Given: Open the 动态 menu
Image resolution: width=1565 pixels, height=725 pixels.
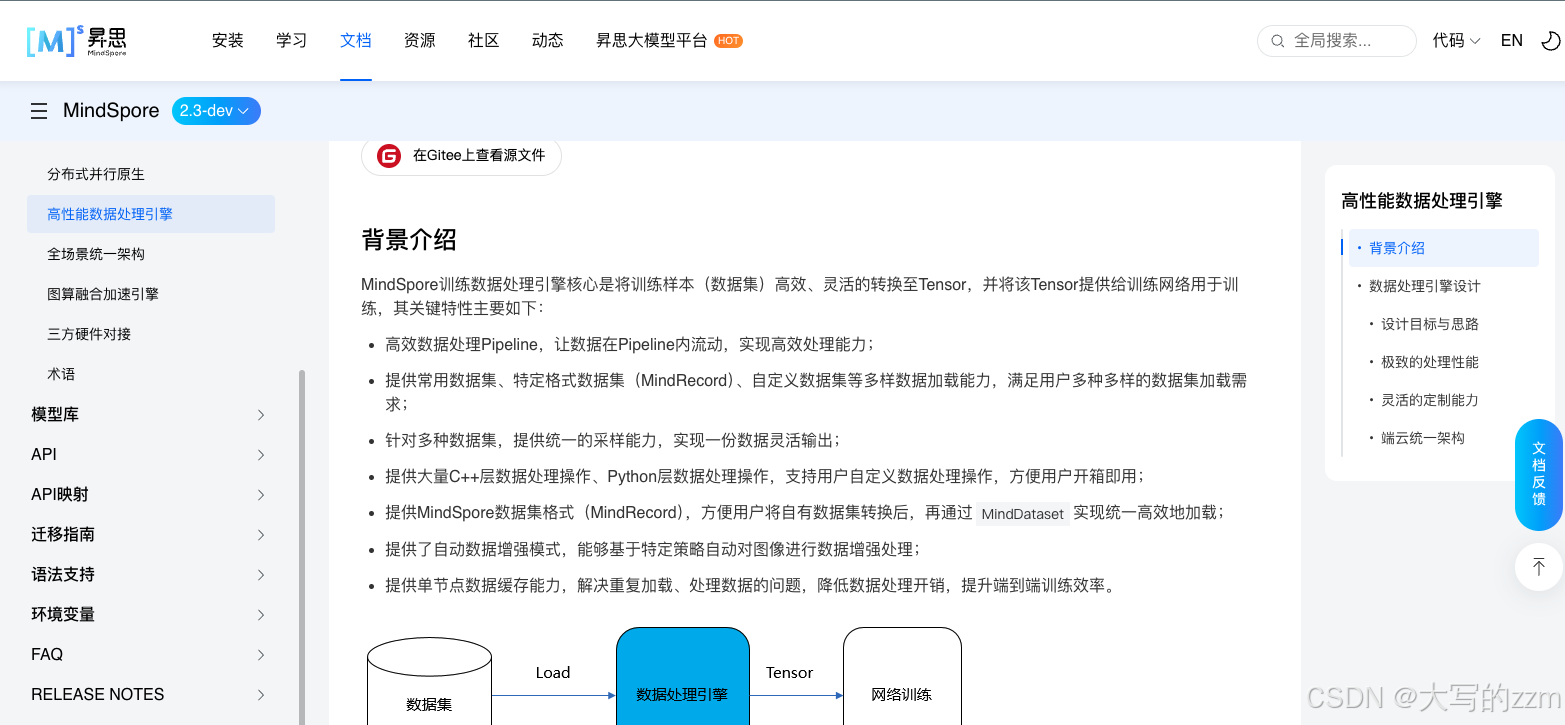Looking at the screenshot, I should 548,41.
